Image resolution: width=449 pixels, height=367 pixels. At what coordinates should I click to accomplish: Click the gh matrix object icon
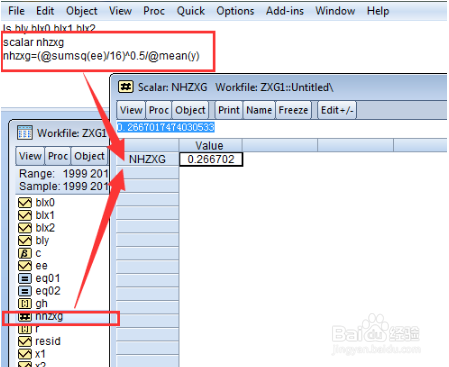(x=25, y=304)
